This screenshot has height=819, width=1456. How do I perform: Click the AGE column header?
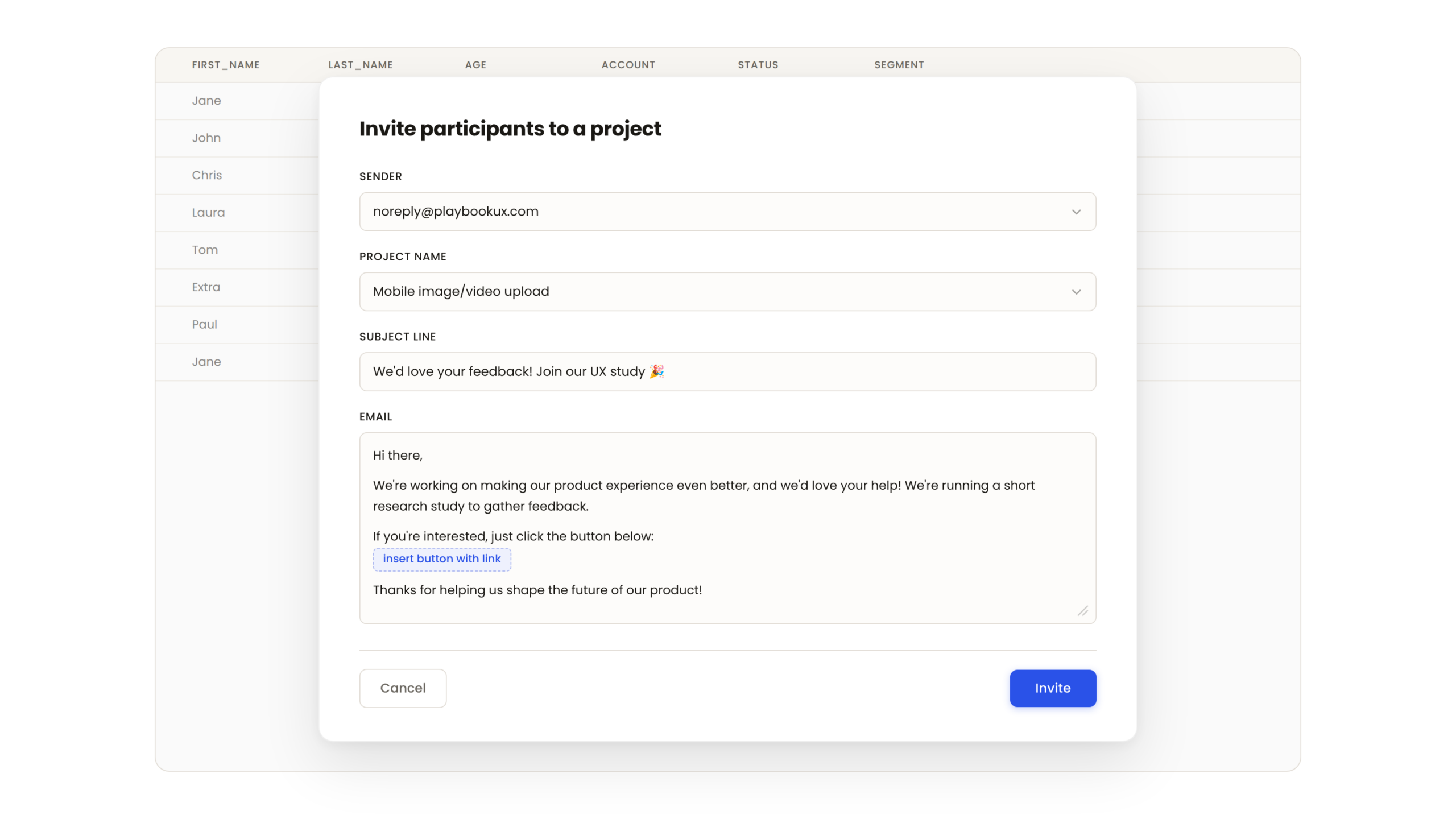[475, 65]
